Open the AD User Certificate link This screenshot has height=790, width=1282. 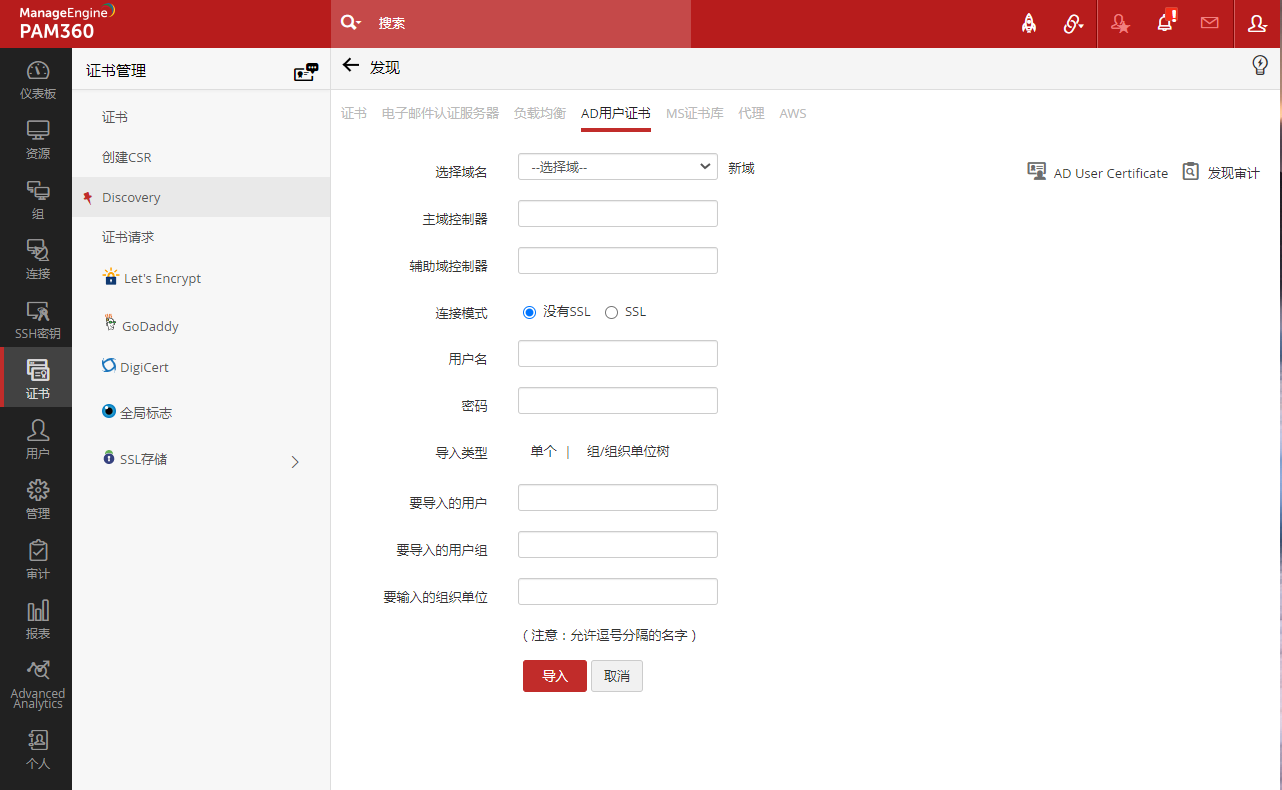[1098, 173]
